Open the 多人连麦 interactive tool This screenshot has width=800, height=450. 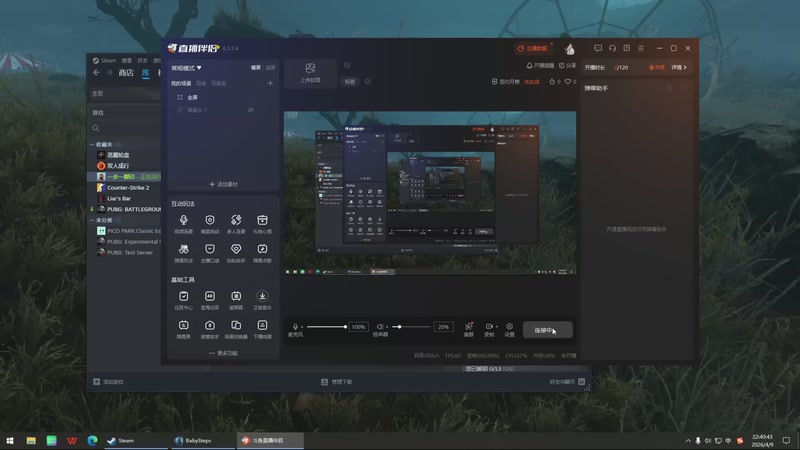pos(236,223)
